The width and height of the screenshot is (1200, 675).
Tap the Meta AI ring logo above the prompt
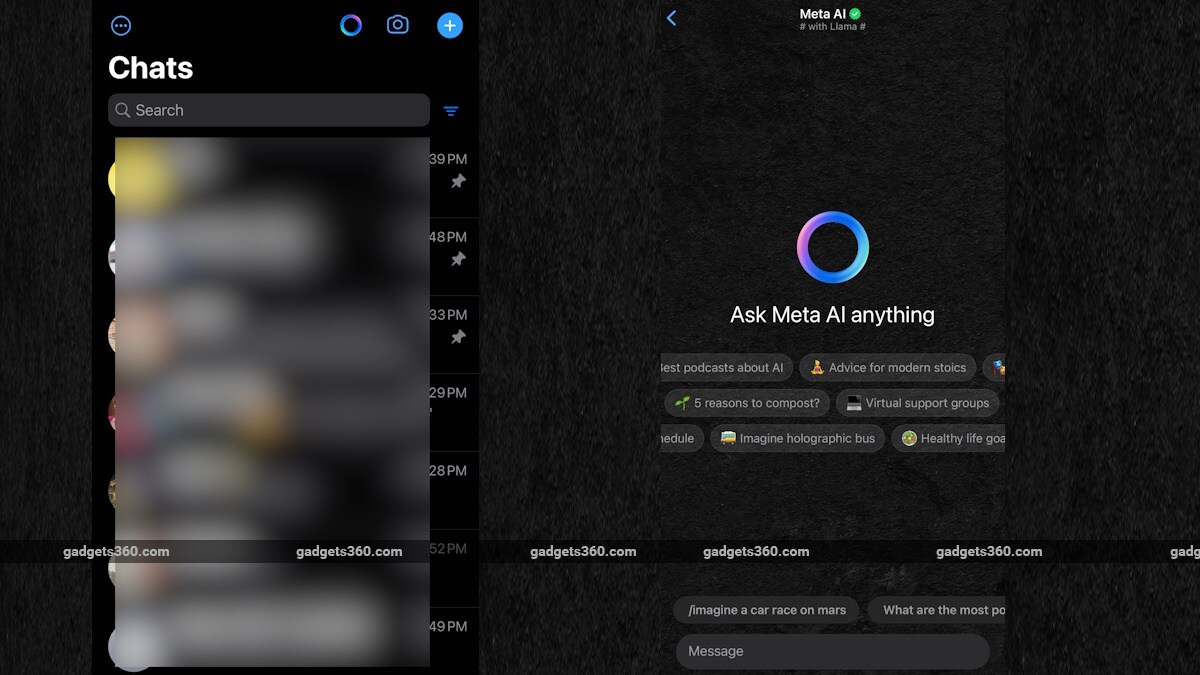tap(833, 246)
